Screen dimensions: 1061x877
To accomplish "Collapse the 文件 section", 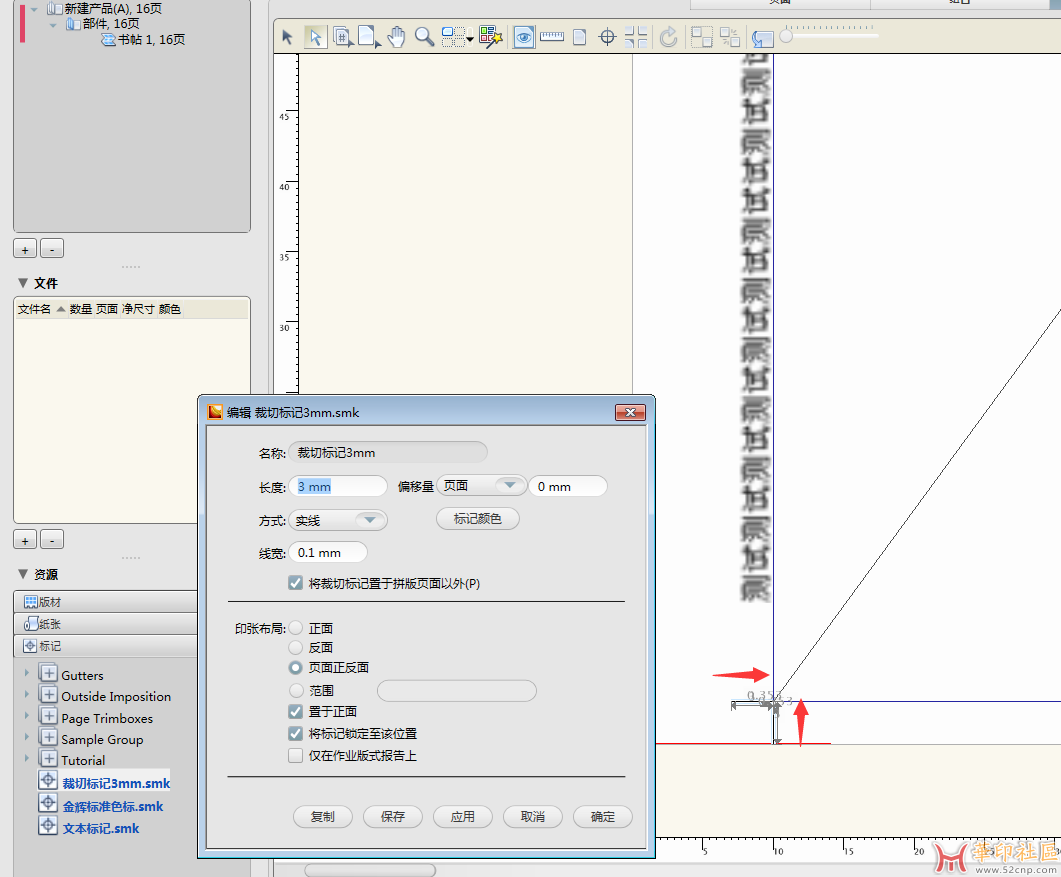I will point(23,283).
